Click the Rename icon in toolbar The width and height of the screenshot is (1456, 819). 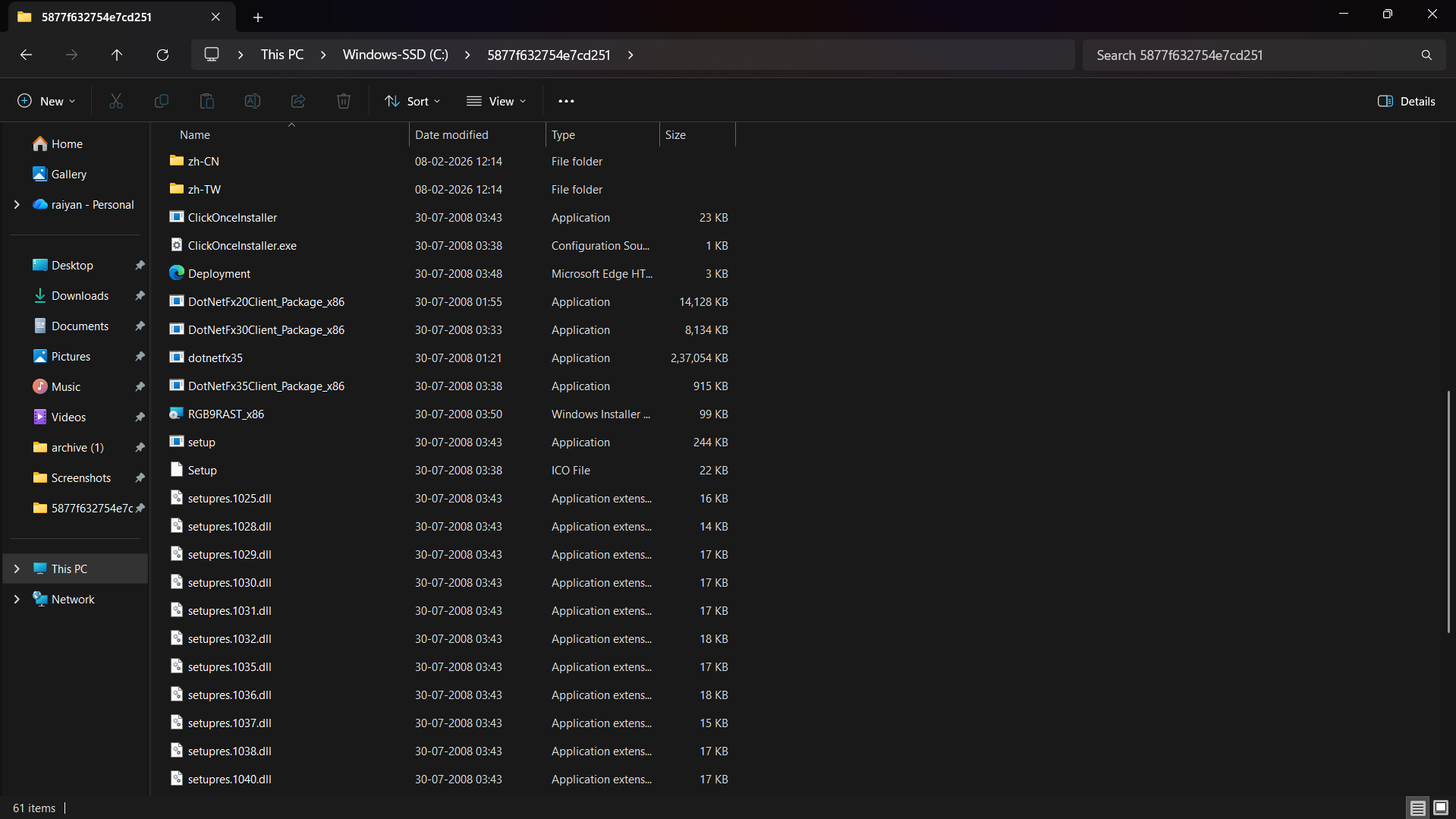click(x=253, y=101)
